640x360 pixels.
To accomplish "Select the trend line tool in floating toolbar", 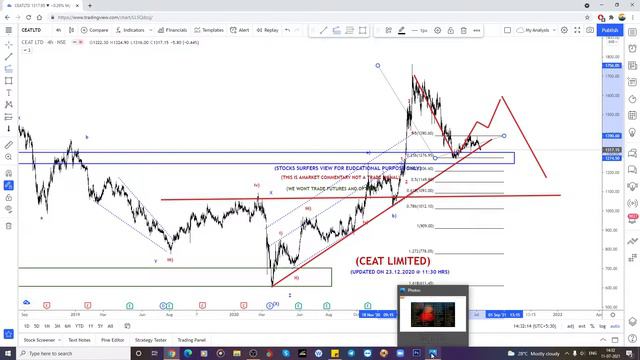I will pos(324,31).
